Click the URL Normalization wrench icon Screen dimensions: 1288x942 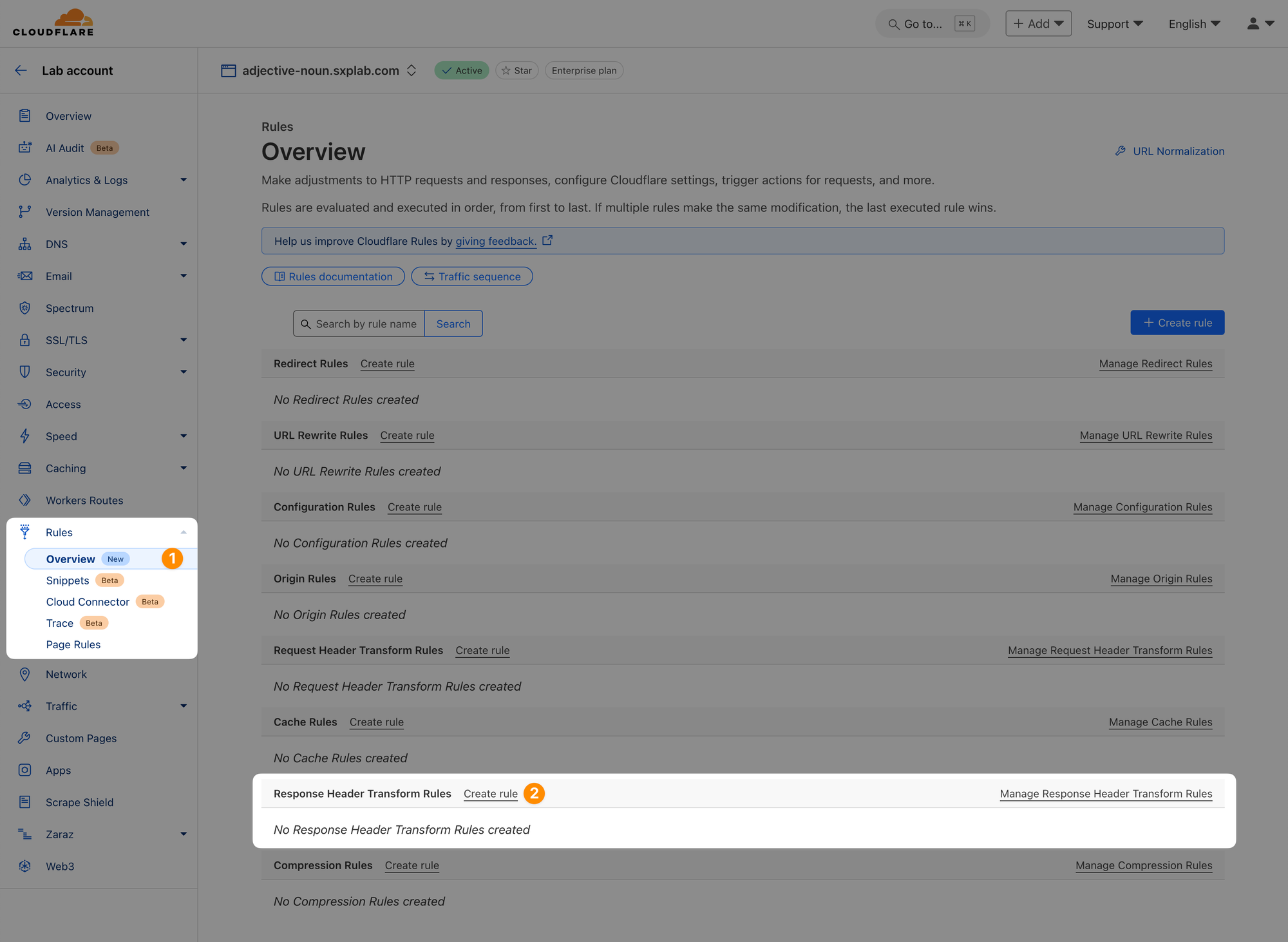pos(1121,151)
